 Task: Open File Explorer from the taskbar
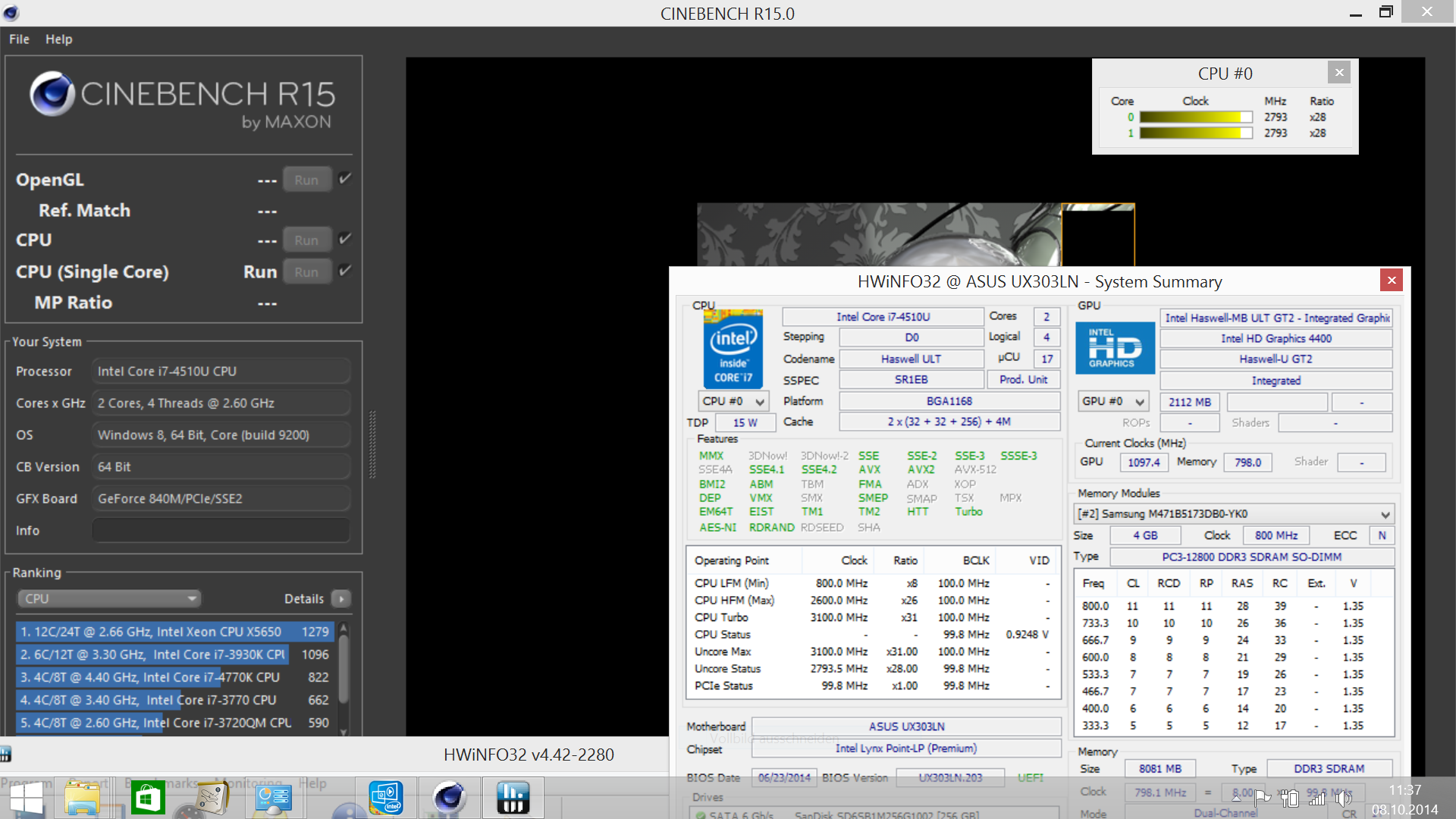[82, 798]
